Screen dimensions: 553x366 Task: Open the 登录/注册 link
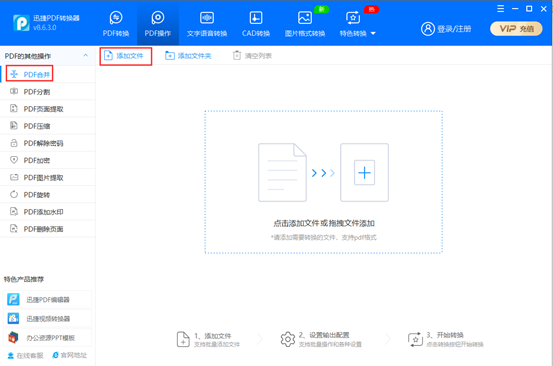(x=454, y=29)
